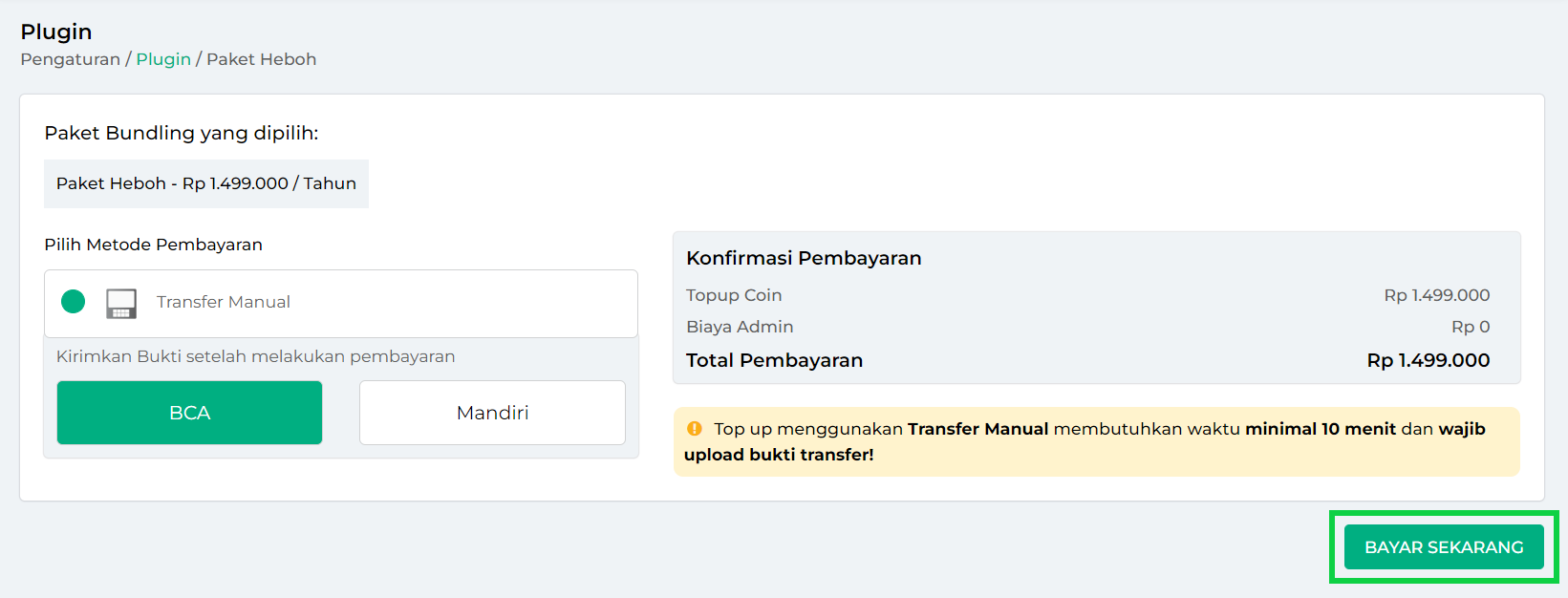This screenshot has height=598, width=1568.
Task: Switch to the Mandiri bank option
Action: (491, 412)
